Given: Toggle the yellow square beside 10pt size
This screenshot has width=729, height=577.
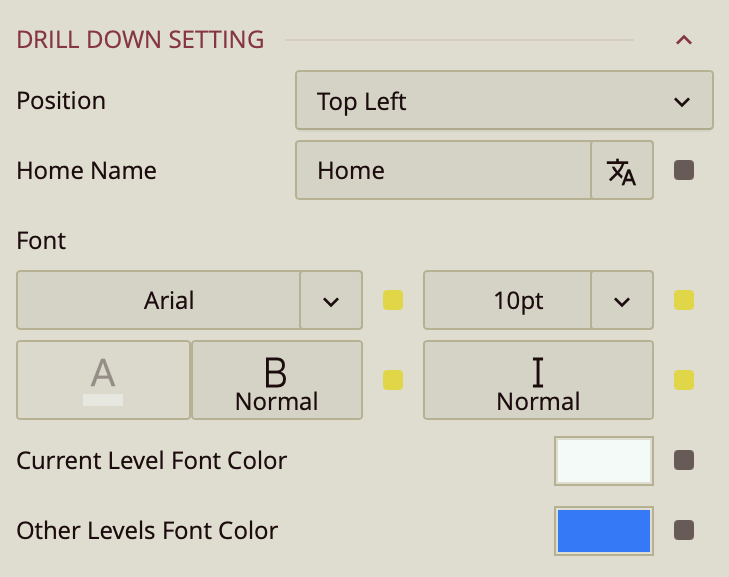Looking at the screenshot, I should [x=684, y=300].
